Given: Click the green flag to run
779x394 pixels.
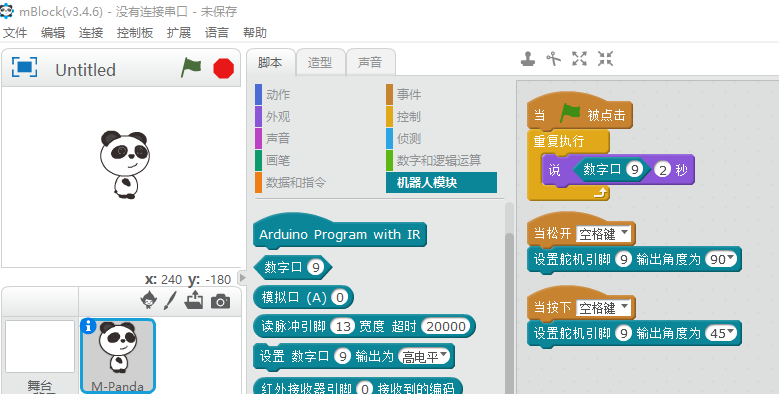Looking at the screenshot, I should point(191,68).
